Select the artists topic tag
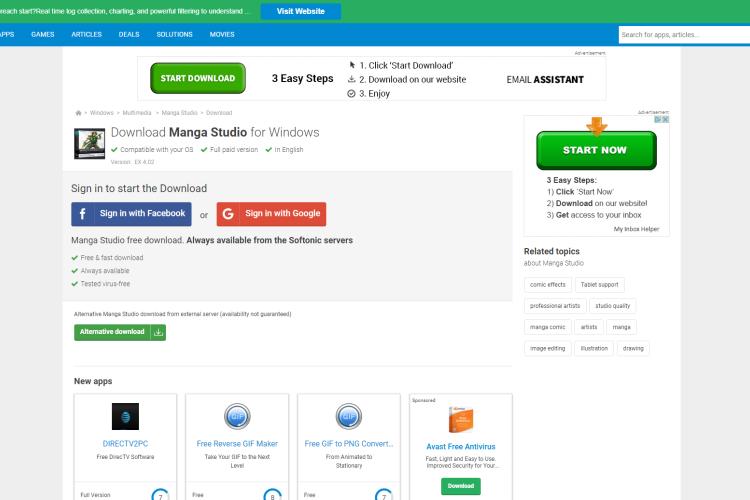This screenshot has height=500, width=750. tap(589, 327)
